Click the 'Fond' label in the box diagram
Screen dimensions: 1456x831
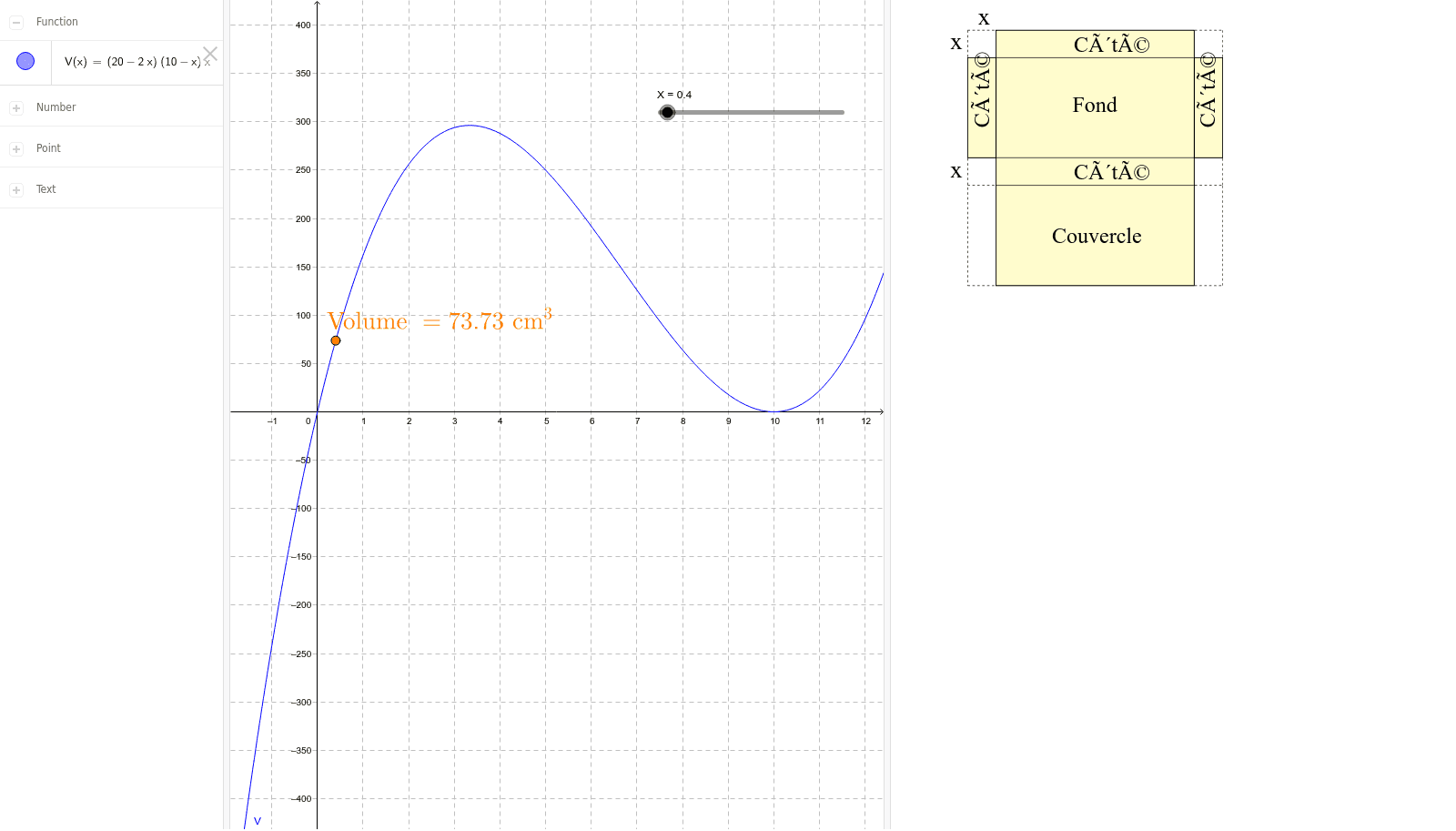point(1095,106)
